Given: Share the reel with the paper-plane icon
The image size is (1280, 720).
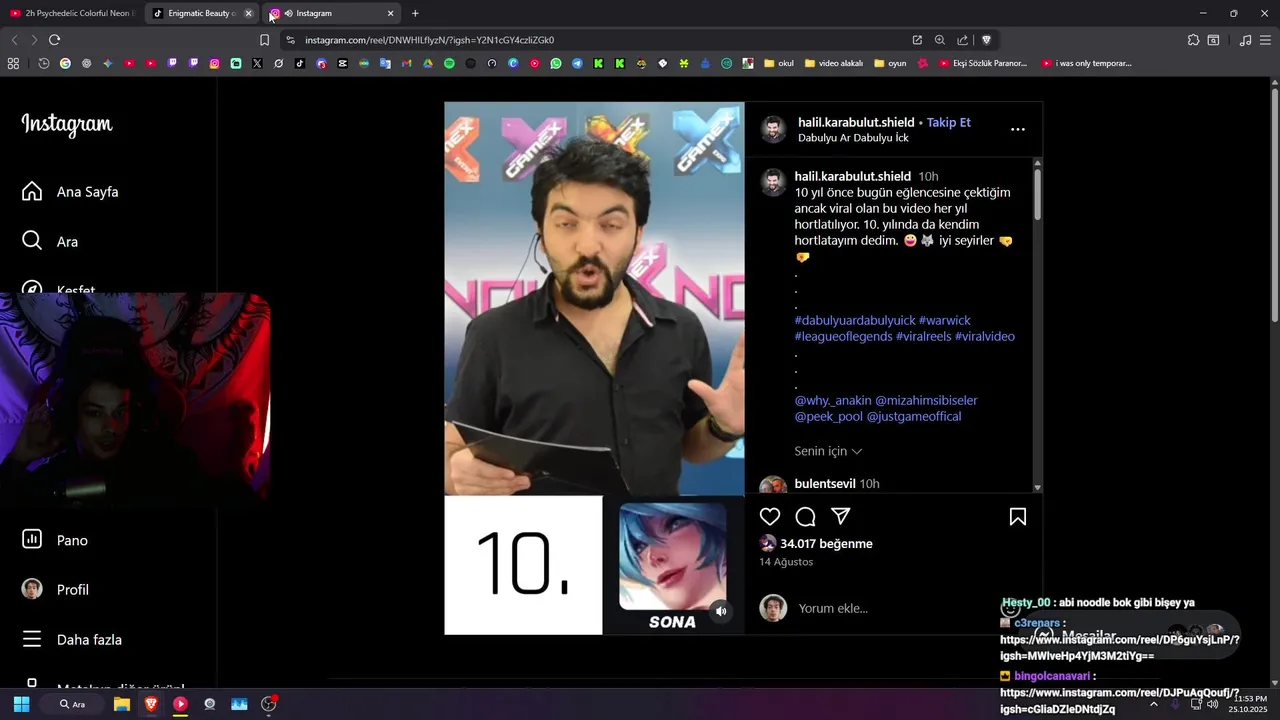Looking at the screenshot, I should click(841, 517).
